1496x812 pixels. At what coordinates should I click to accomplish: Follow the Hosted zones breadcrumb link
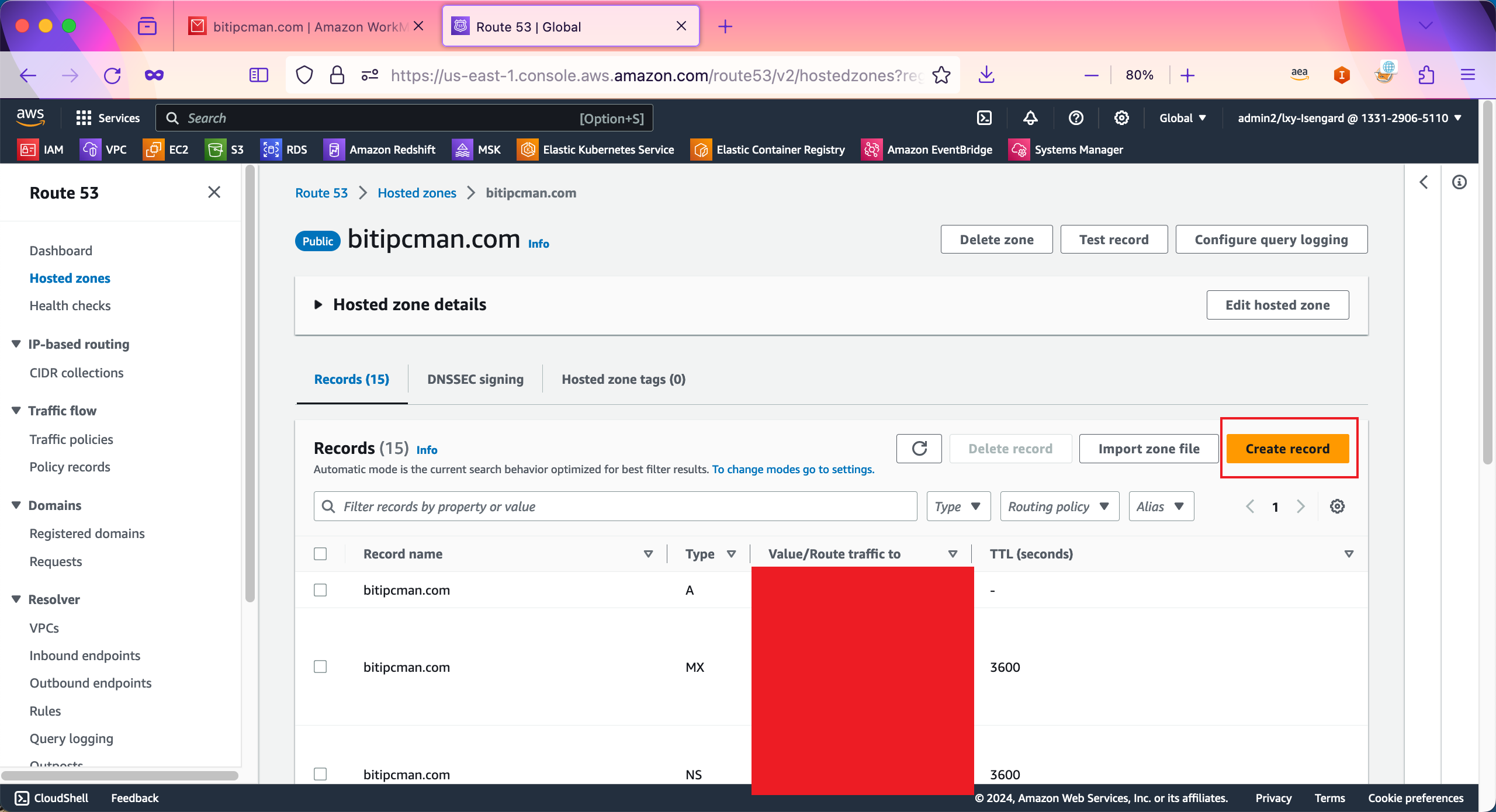pos(417,193)
